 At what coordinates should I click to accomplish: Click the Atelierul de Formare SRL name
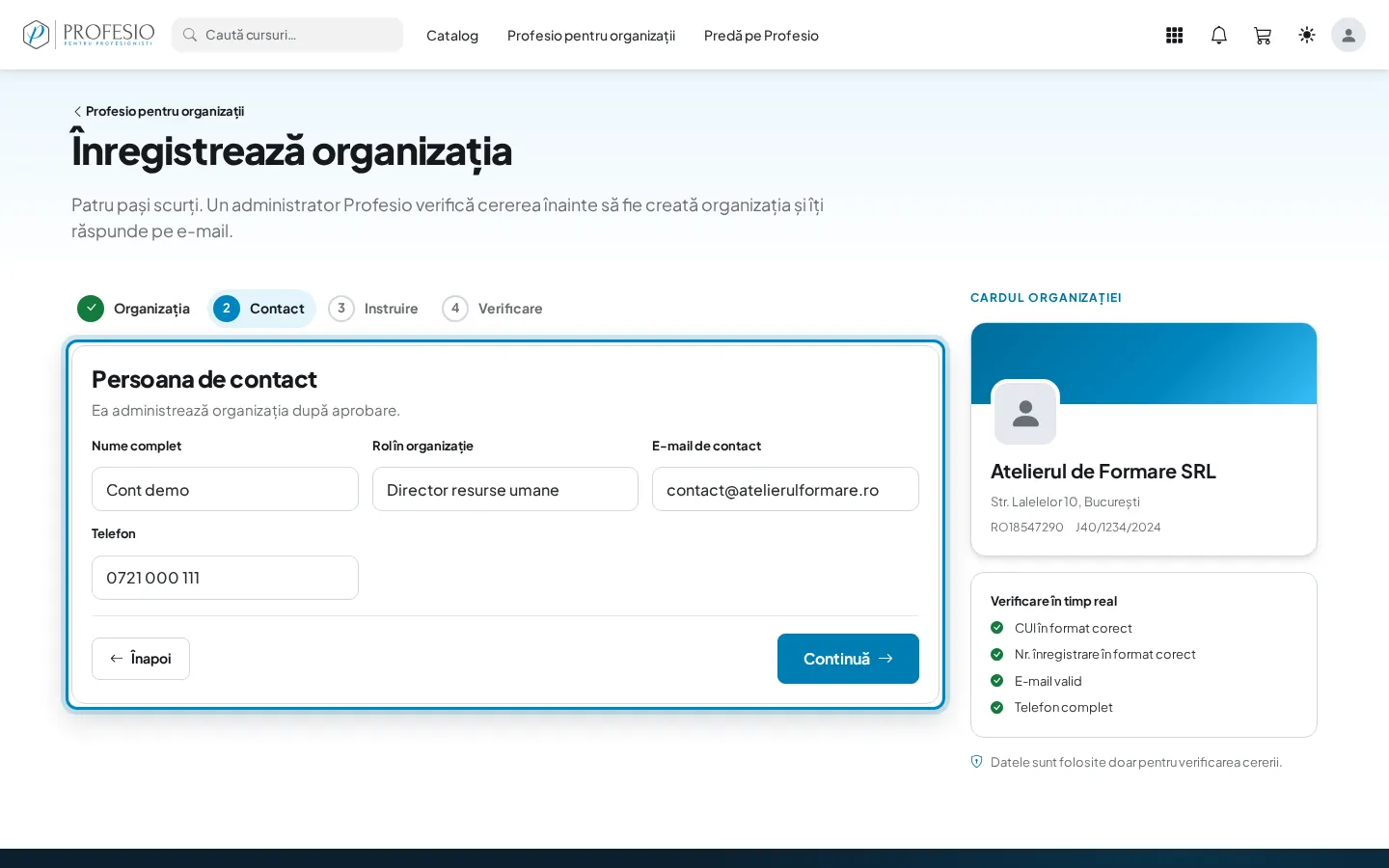pyautogui.click(x=1103, y=472)
